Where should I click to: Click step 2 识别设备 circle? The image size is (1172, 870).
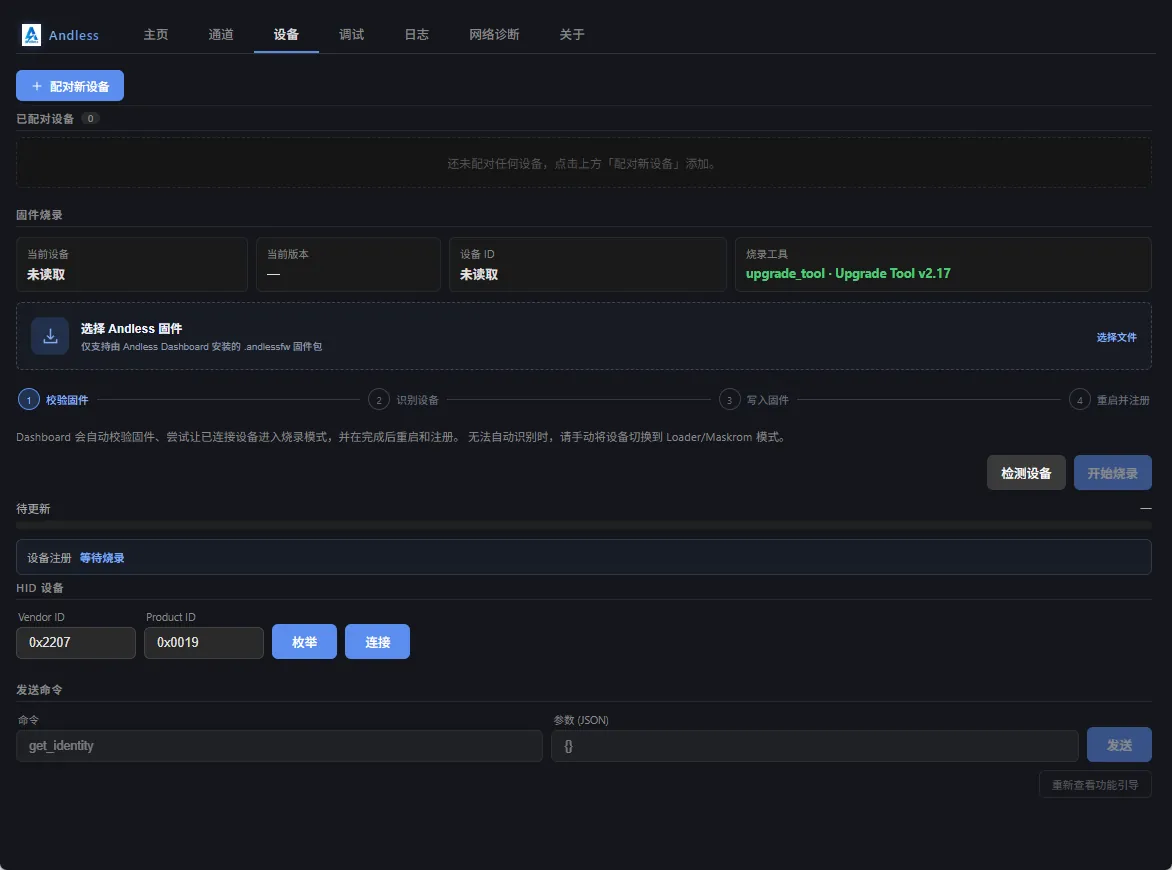click(379, 400)
